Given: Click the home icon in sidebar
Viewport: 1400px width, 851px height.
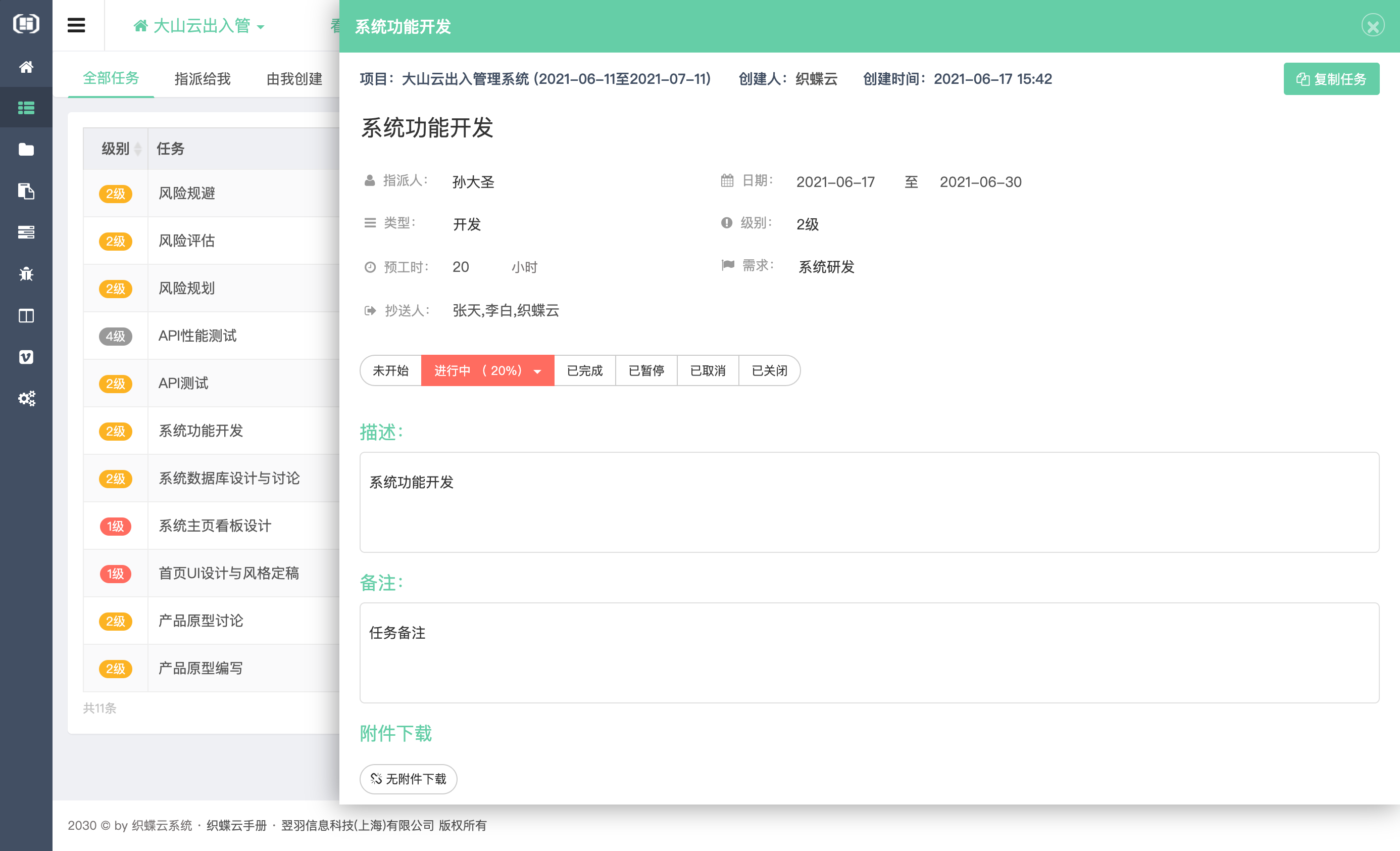Looking at the screenshot, I should 26,67.
